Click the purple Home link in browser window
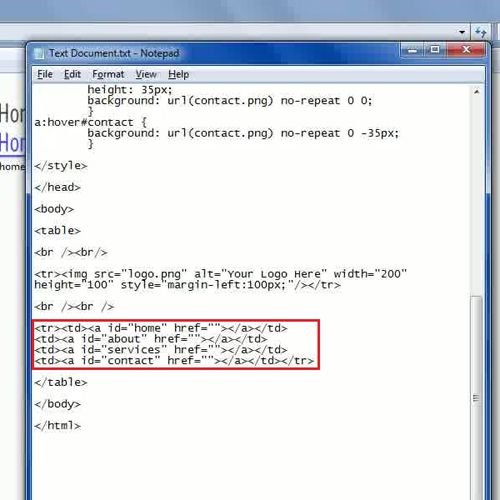500x500 pixels. (x=12, y=143)
